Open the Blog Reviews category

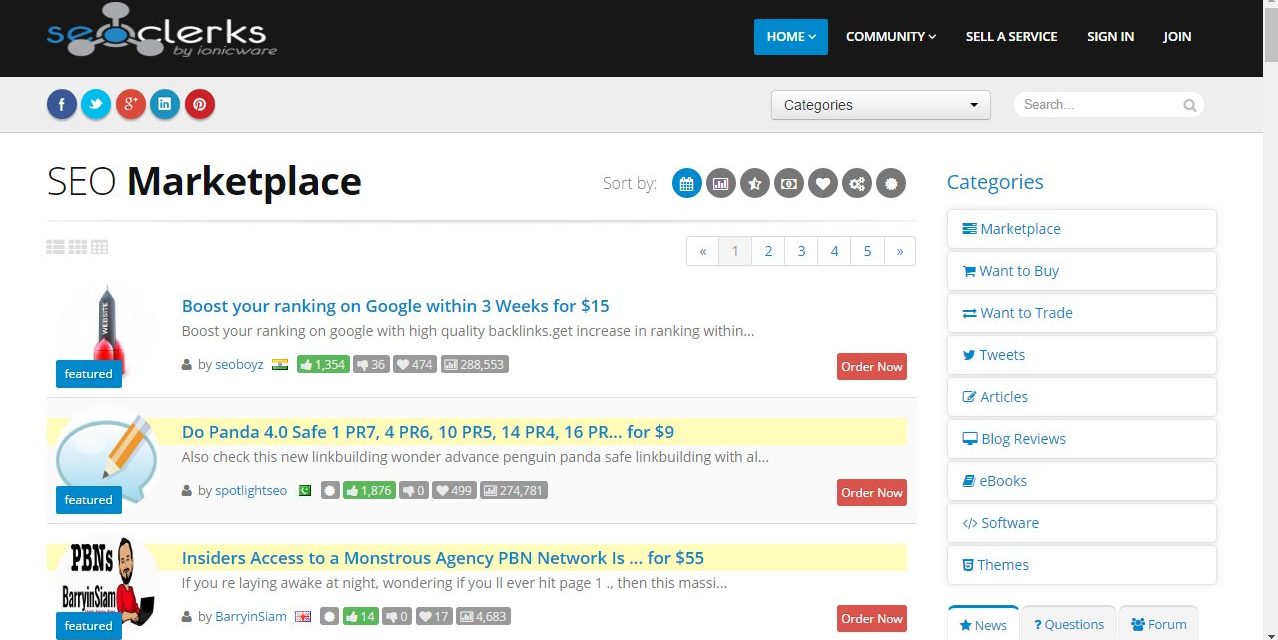pyautogui.click(x=1081, y=439)
